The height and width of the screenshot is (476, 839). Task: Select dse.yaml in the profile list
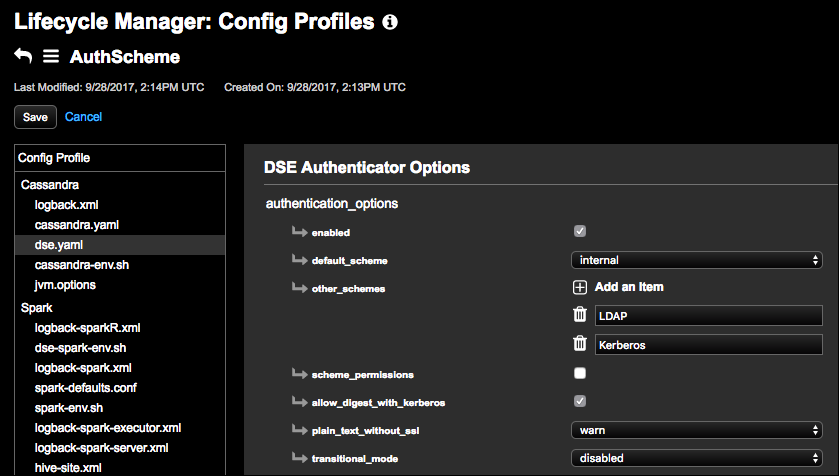pyautogui.click(x=120, y=245)
